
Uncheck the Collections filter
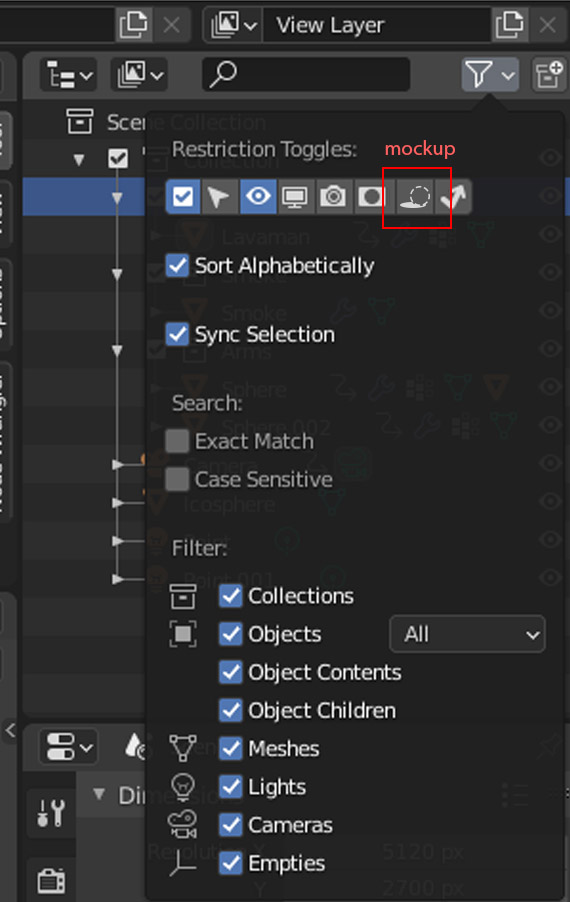pyautogui.click(x=231, y=596)
